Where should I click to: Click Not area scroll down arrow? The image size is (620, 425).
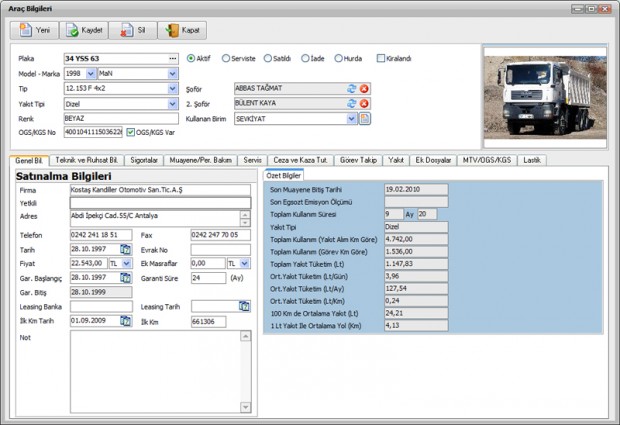point(246,407)
